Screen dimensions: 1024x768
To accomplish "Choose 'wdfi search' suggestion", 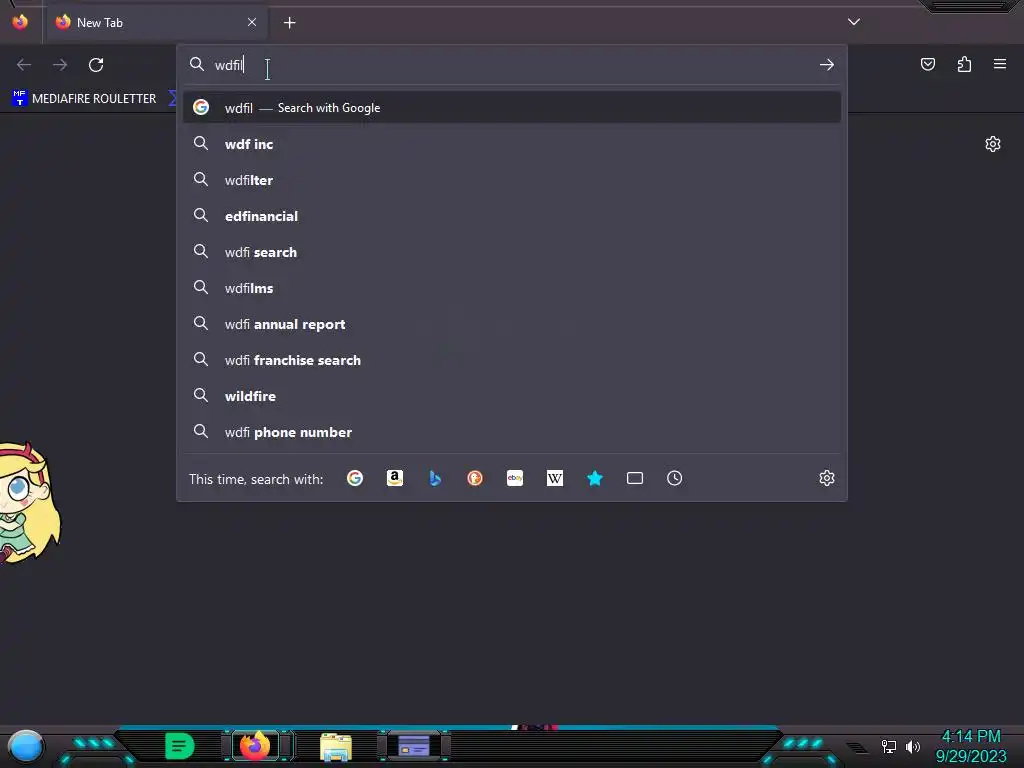I will coord(512,252).
